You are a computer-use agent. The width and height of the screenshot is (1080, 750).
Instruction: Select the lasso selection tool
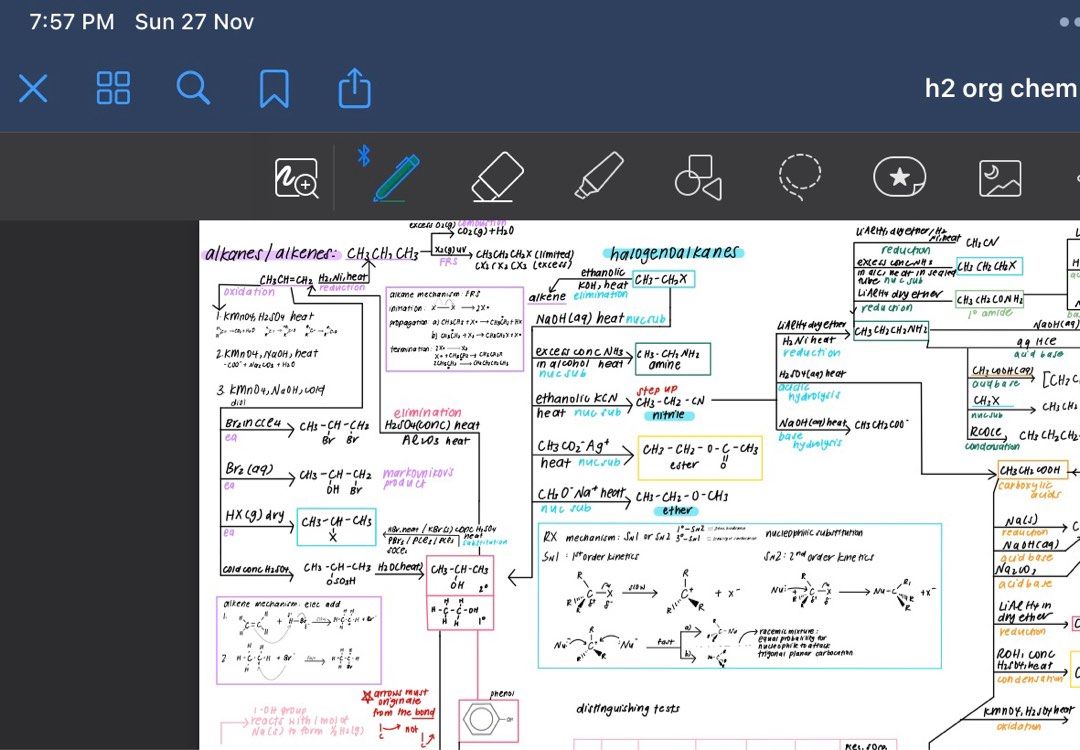(798, 177)
